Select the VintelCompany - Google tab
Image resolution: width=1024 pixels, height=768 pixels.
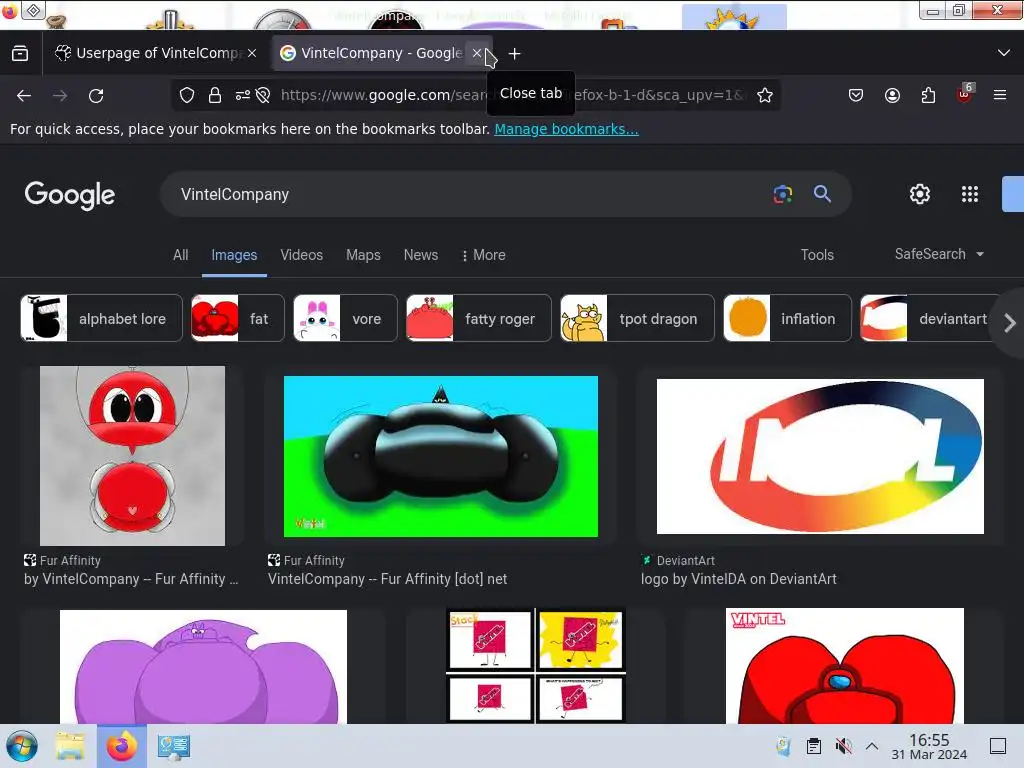coord(381,53)
